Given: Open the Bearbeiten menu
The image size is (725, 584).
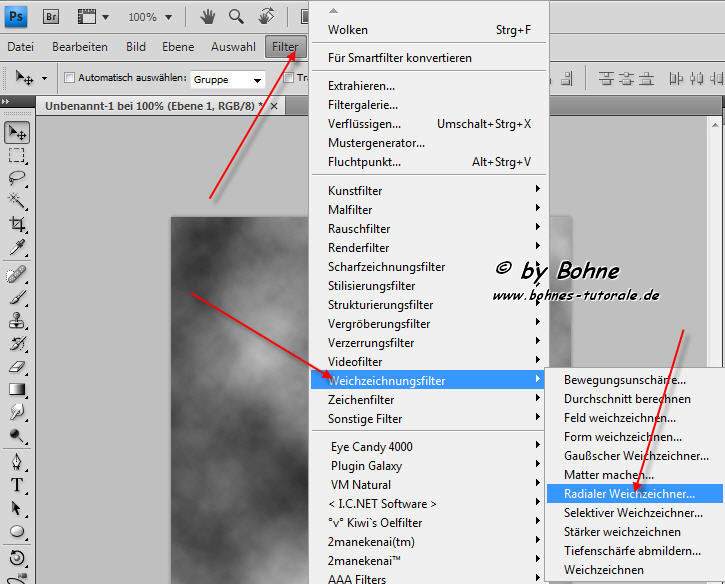Looking at the screenshot, I should [x=80, y=47].
